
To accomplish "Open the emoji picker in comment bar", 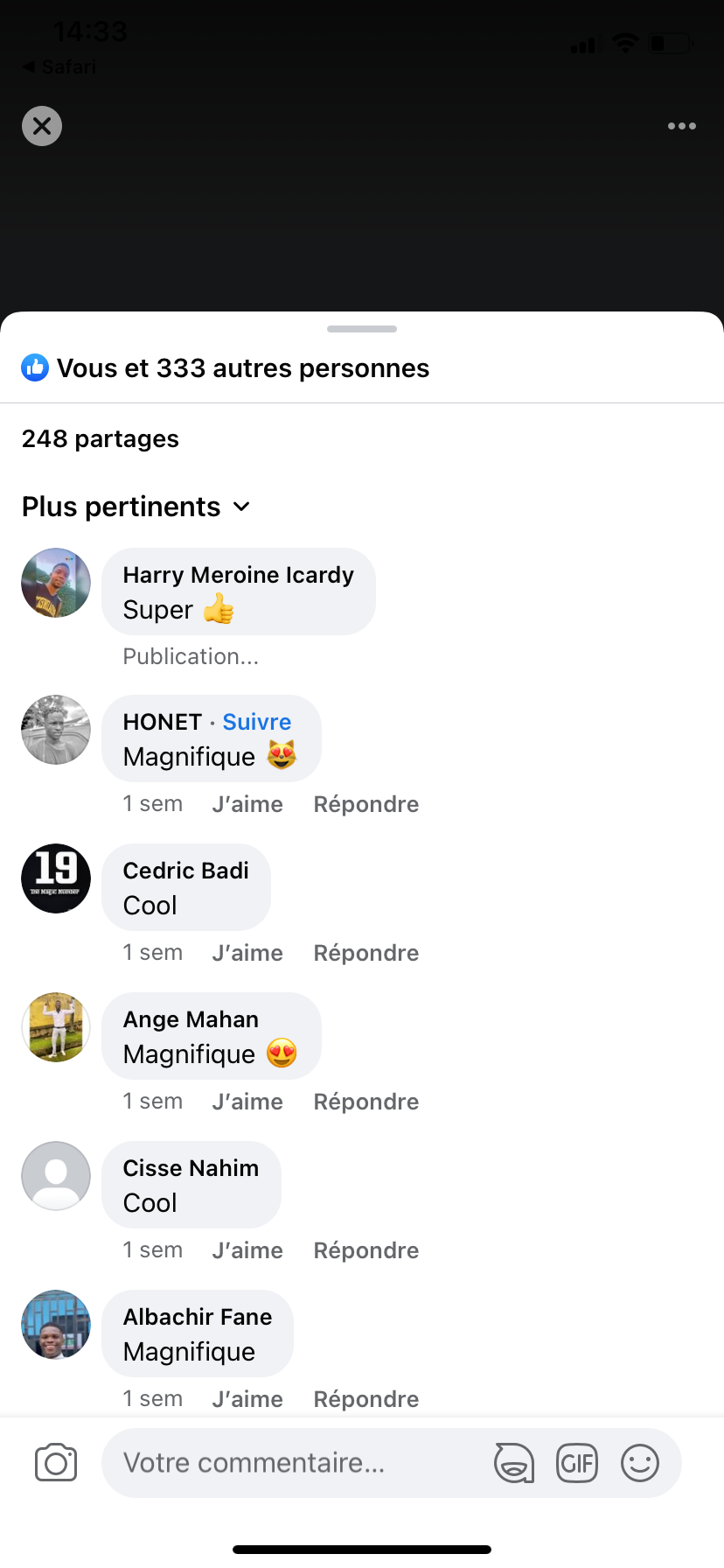I will click(640, 1463).
